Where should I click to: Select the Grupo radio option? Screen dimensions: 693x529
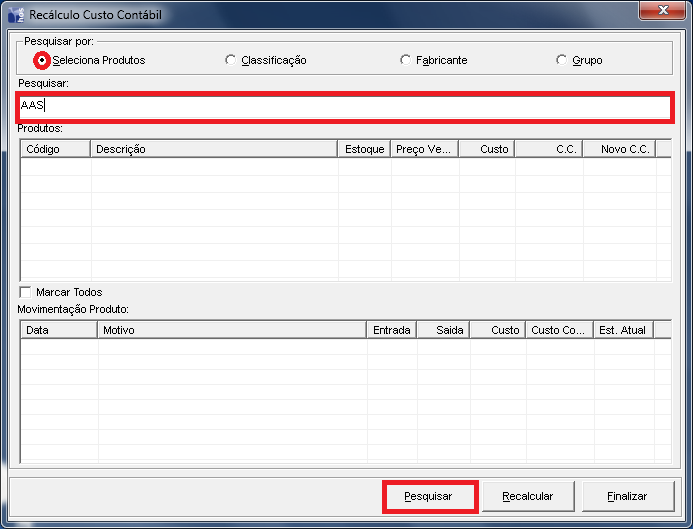[561, 60]
